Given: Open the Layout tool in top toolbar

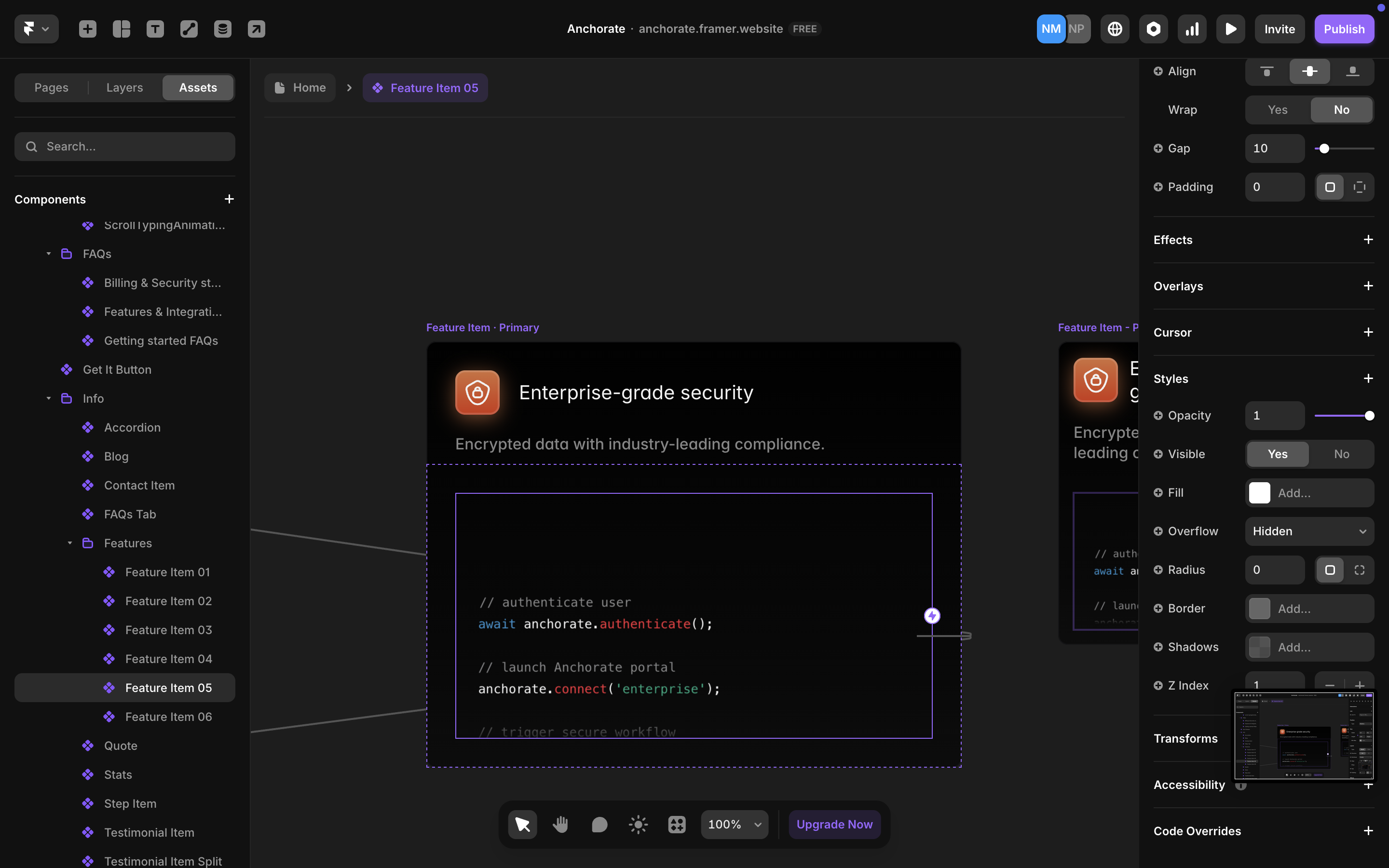Looking at the screenshot, I should tap(121, 29).
